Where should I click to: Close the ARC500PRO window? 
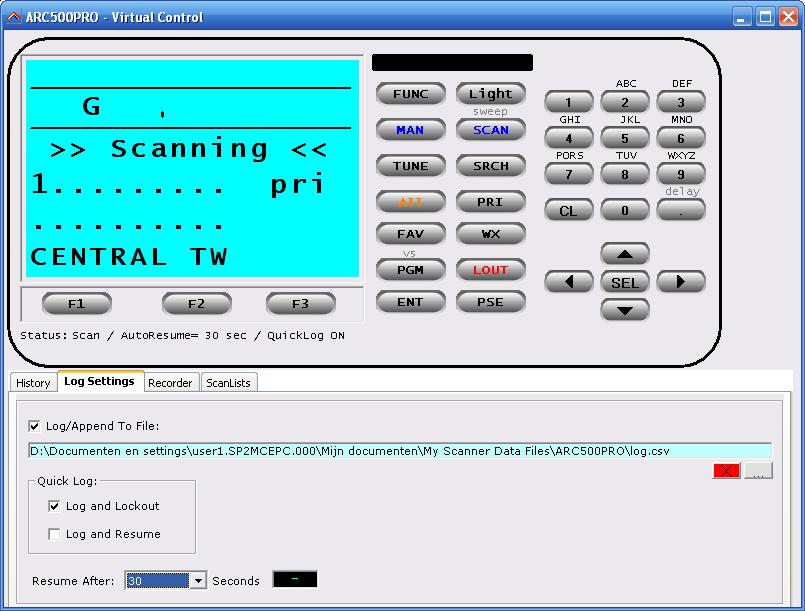point(788,17)
